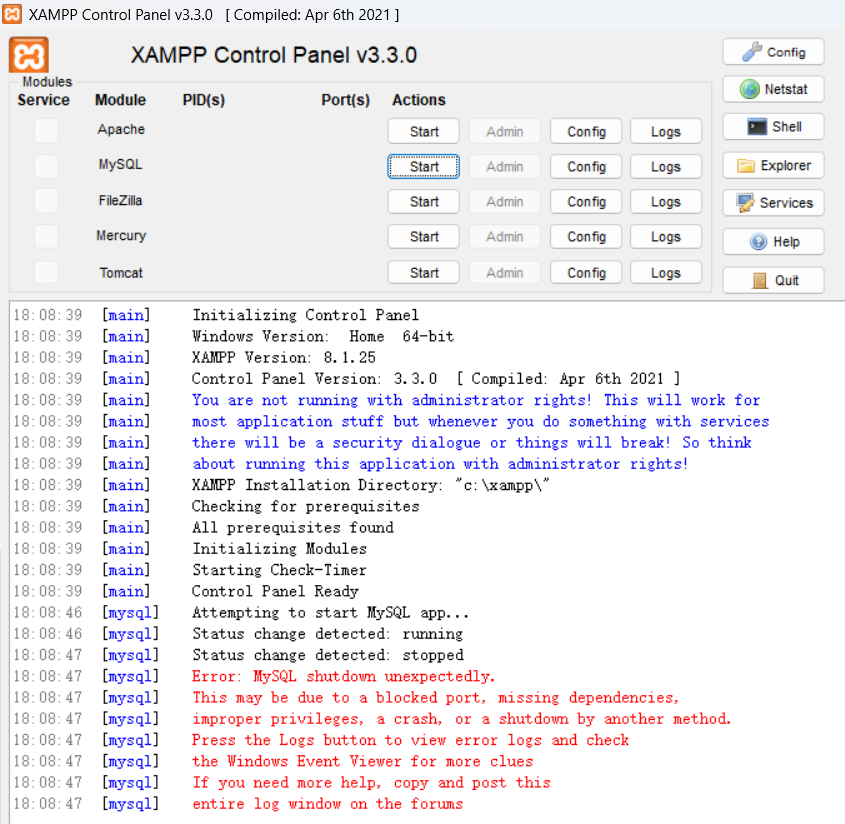Screen dimensions: 845x824
Task: View Tomcat Logs
Action: (666, 273)
